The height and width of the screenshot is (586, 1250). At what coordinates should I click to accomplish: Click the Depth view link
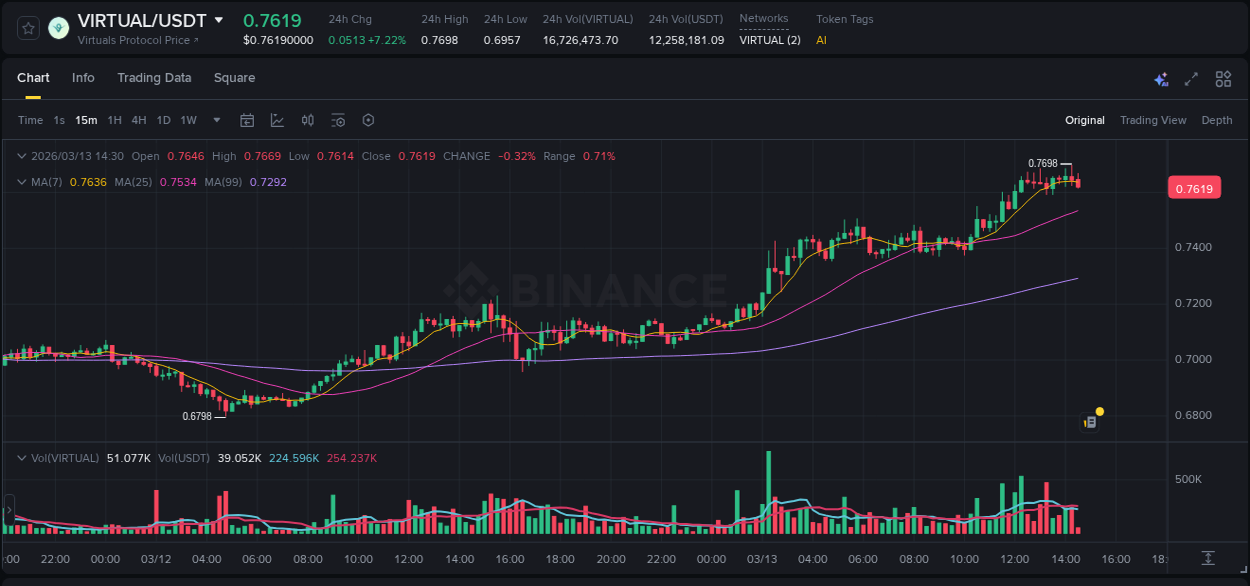[1216, 119]
